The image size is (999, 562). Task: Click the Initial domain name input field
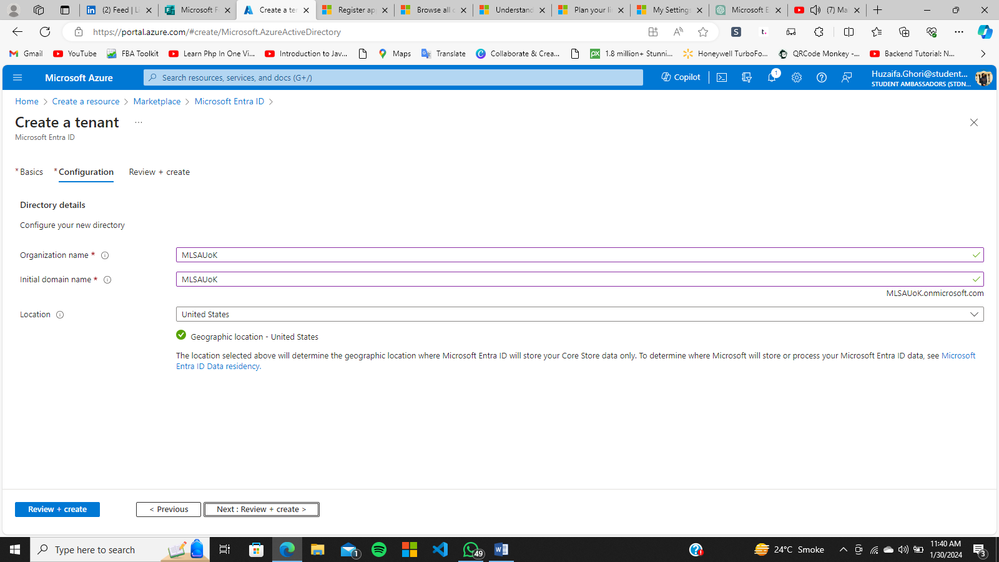pos(579,279)
